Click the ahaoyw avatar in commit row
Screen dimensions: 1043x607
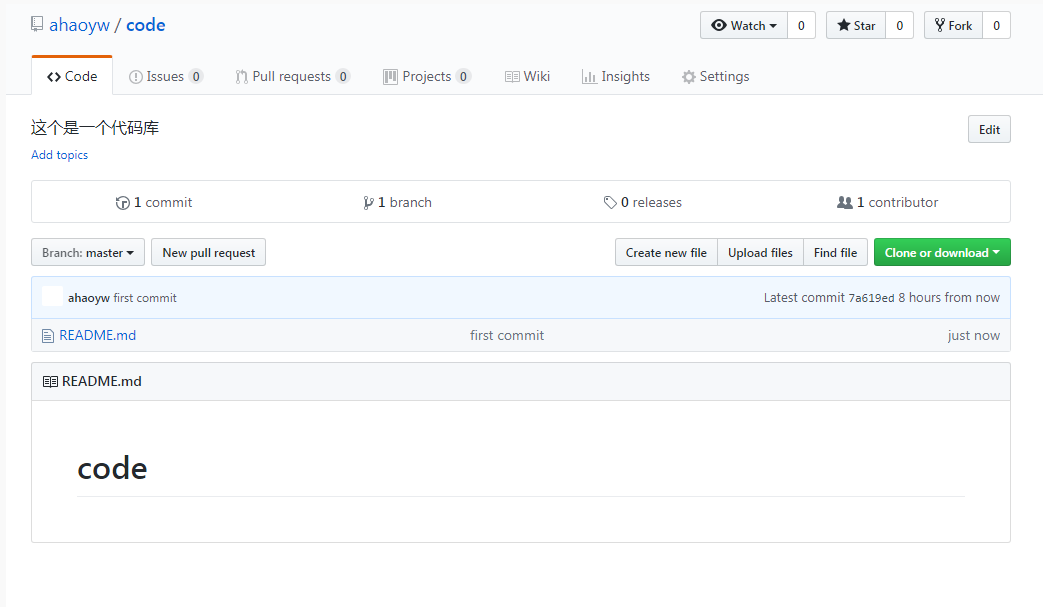[52, 297]
